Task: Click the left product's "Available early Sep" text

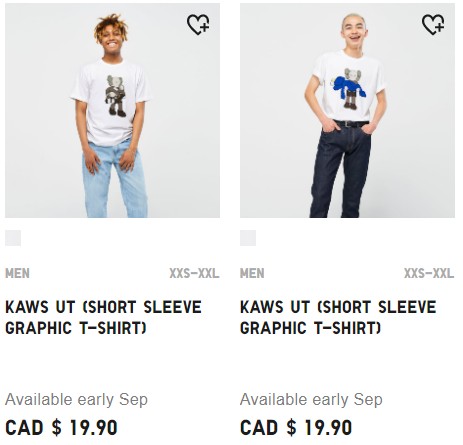Action: click(x=76, y=399)
